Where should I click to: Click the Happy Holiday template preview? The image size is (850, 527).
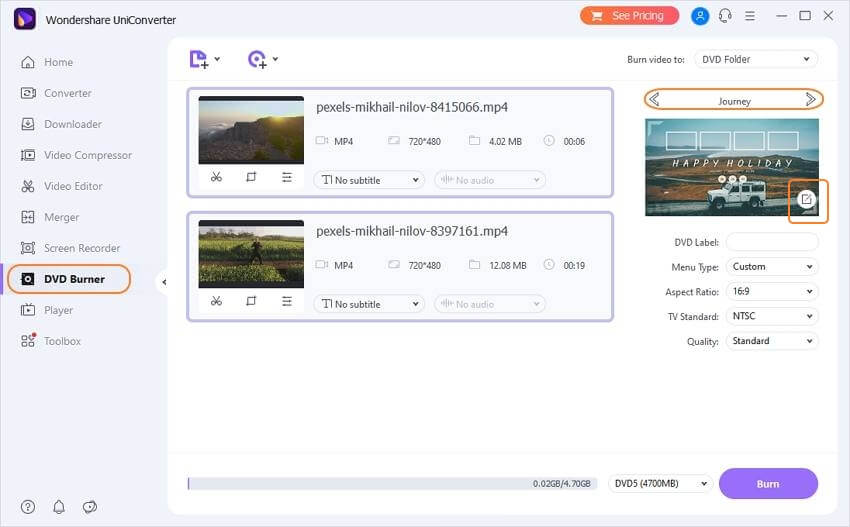(x=732, y=167)
